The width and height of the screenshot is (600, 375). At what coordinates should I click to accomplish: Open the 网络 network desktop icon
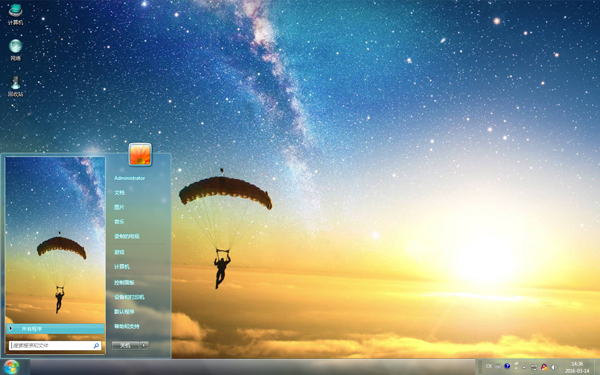[15, 50]
